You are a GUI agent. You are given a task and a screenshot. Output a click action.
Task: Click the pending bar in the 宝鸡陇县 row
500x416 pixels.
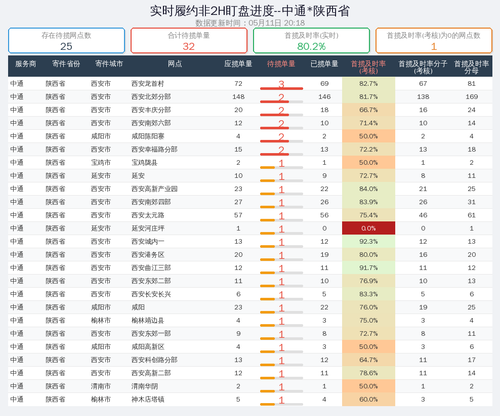point(281,167)
